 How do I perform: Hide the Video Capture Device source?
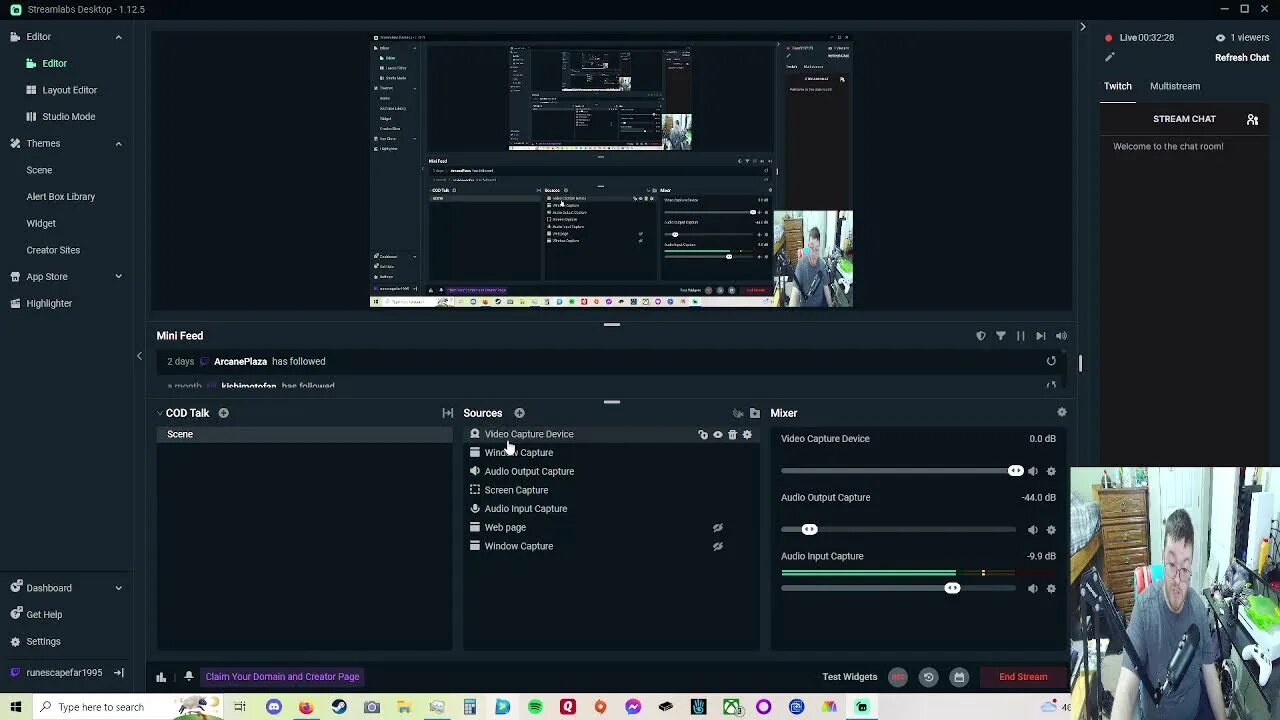717,435
